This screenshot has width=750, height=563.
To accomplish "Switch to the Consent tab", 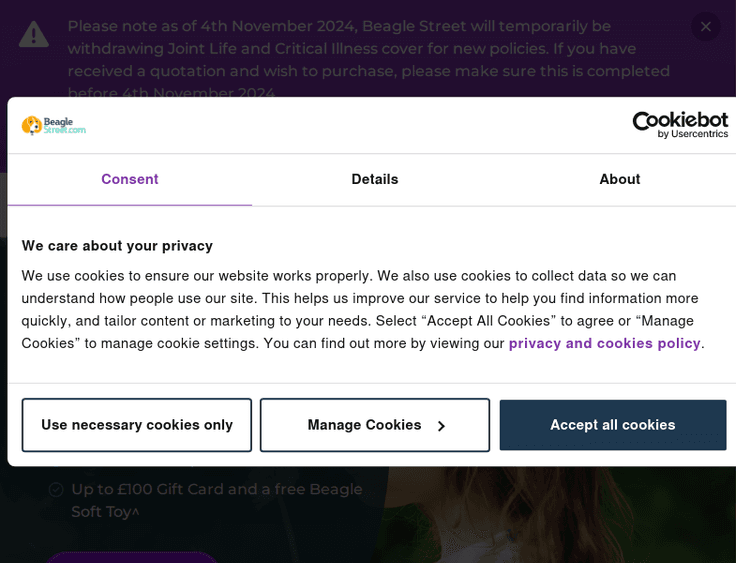I will pos(129,180).
